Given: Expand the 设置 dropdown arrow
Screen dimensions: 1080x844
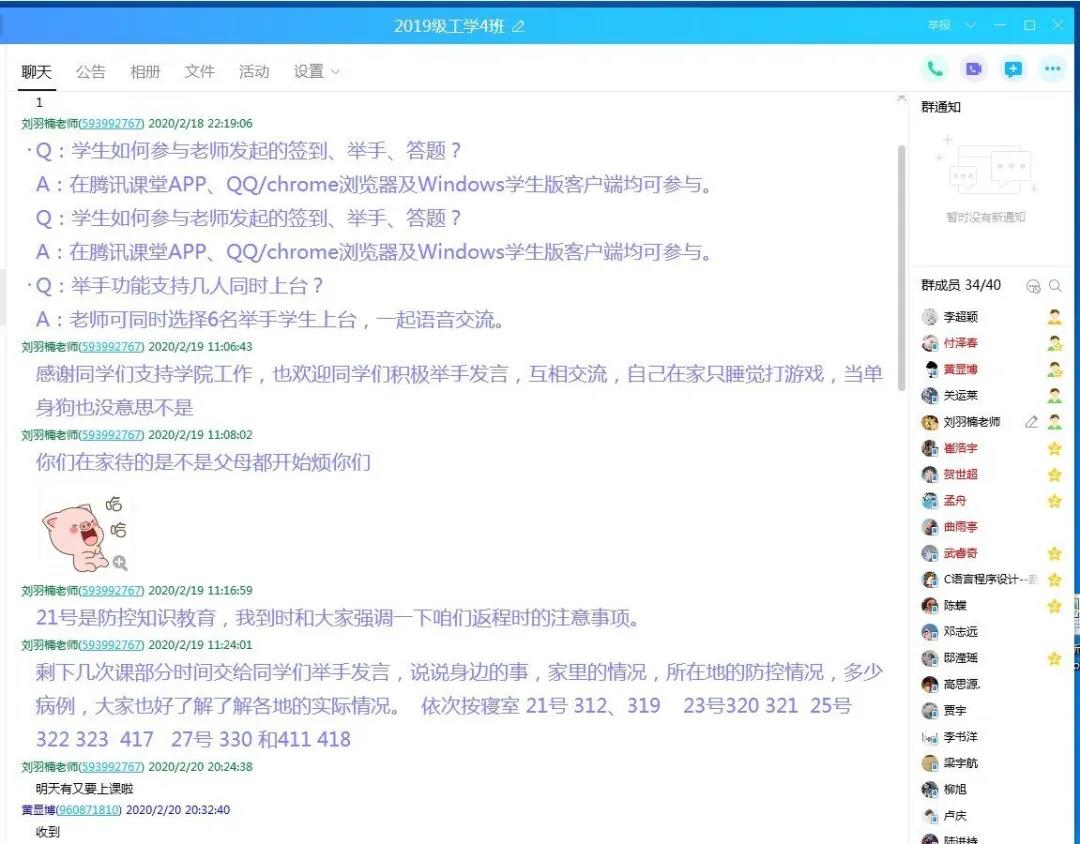Looking at the screenshot, I should click(335, 72).
